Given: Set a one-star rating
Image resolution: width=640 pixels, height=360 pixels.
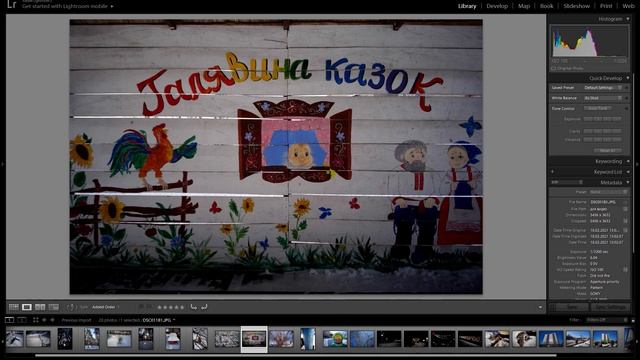Looking at the screenshot, I should tap(160, 307).
